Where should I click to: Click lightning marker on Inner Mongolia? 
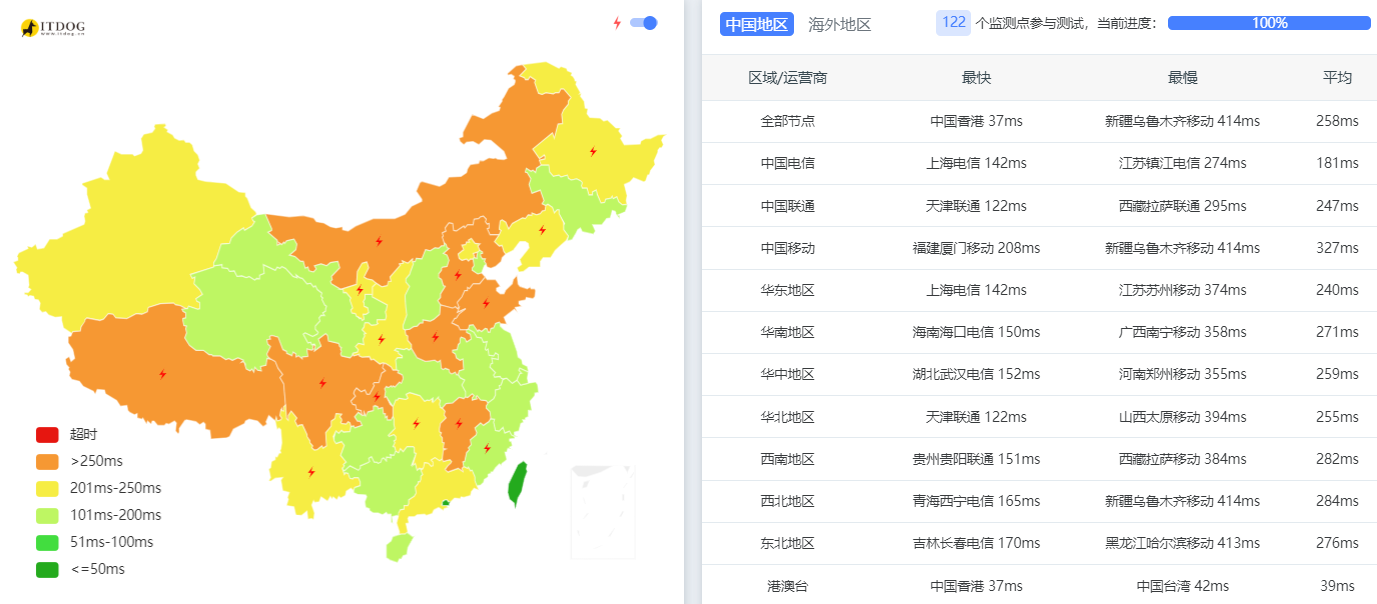click(x=379, y=241)
